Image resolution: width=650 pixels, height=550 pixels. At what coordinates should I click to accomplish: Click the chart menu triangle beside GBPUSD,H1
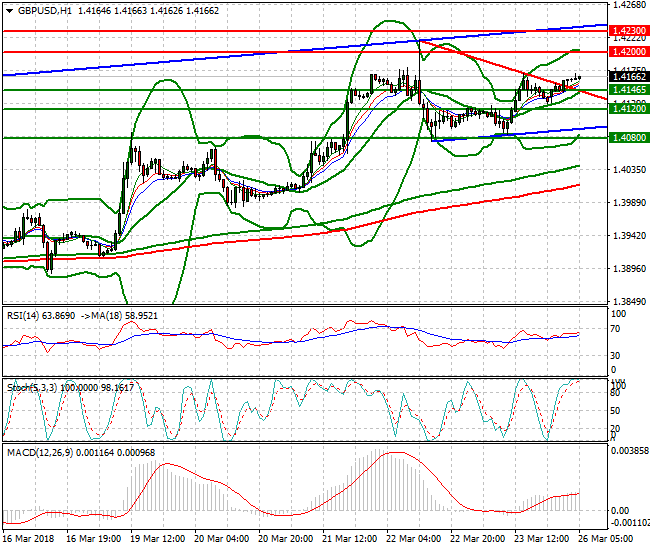pos(10,11)
